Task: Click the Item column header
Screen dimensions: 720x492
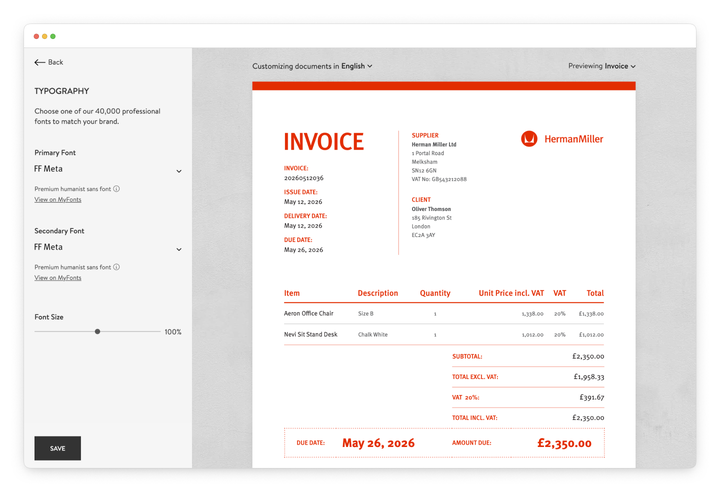Action: click(292, 293)
